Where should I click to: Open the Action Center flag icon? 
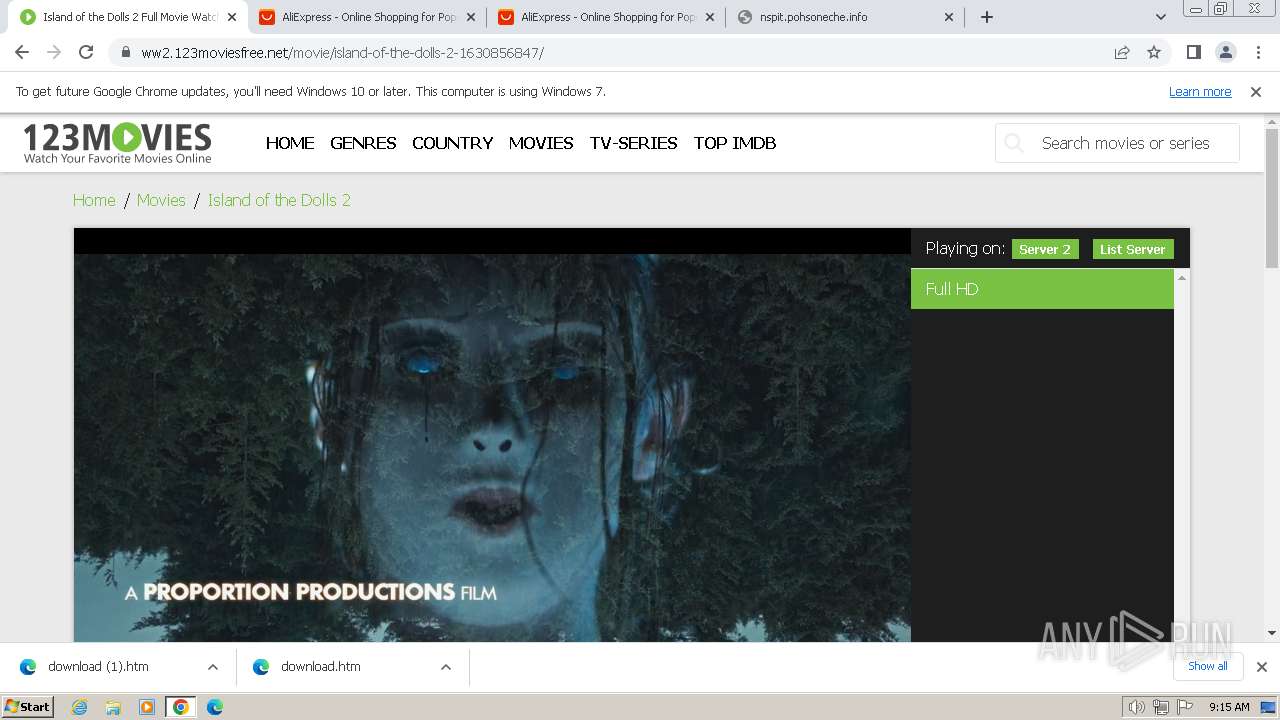coord(1185,707)
